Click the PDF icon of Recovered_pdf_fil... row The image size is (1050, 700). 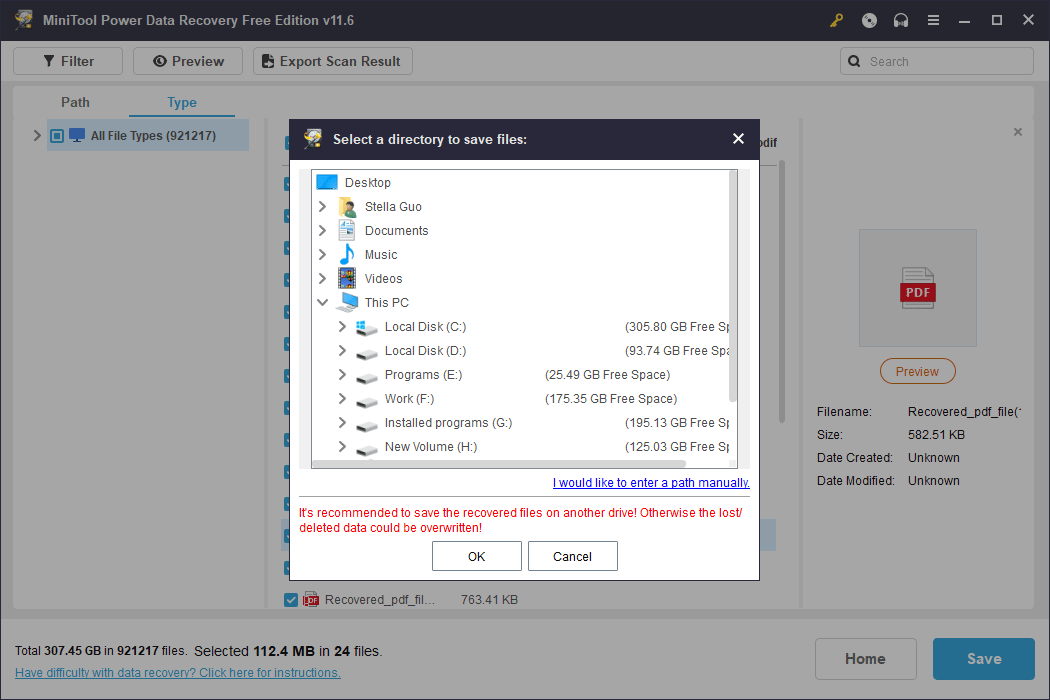311,600
